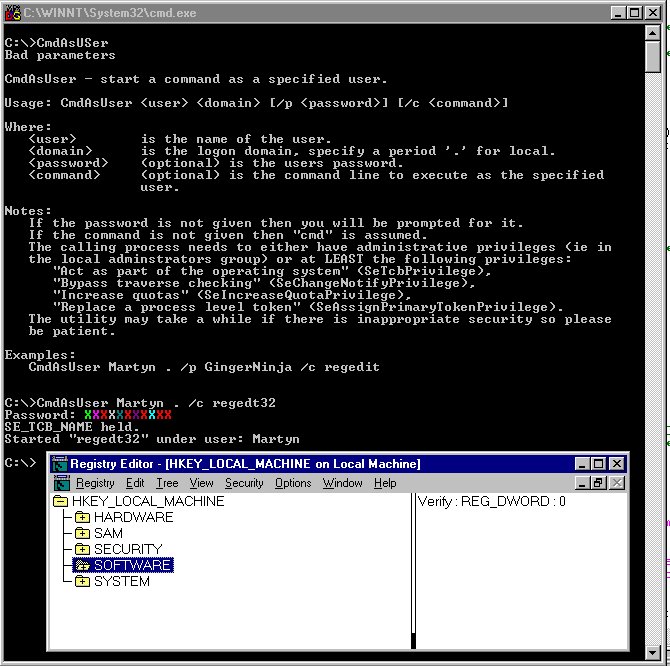Click cmd.exe scrollbar down arrow

click(x=652, y=652)
